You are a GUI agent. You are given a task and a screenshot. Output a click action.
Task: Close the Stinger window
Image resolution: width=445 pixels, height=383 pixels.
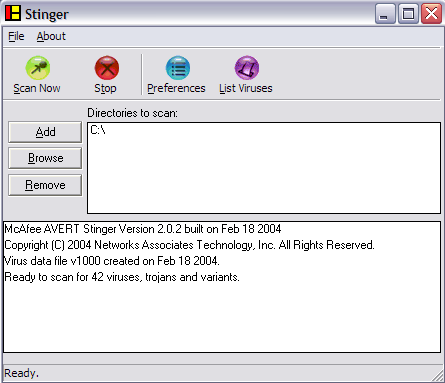[x=431, y=14]
